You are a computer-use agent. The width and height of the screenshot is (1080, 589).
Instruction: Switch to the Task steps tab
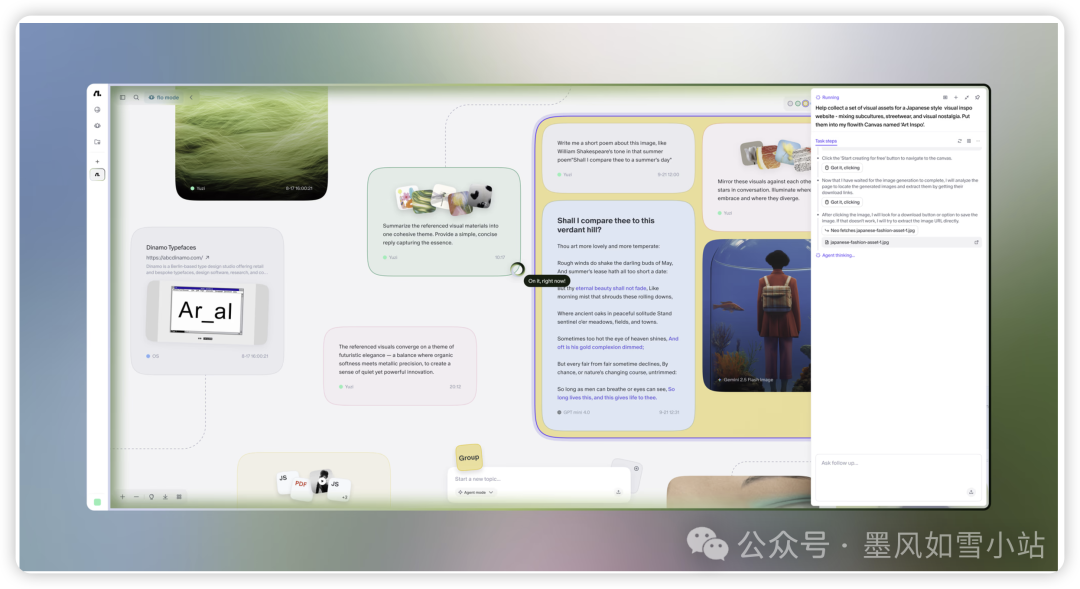826,141
